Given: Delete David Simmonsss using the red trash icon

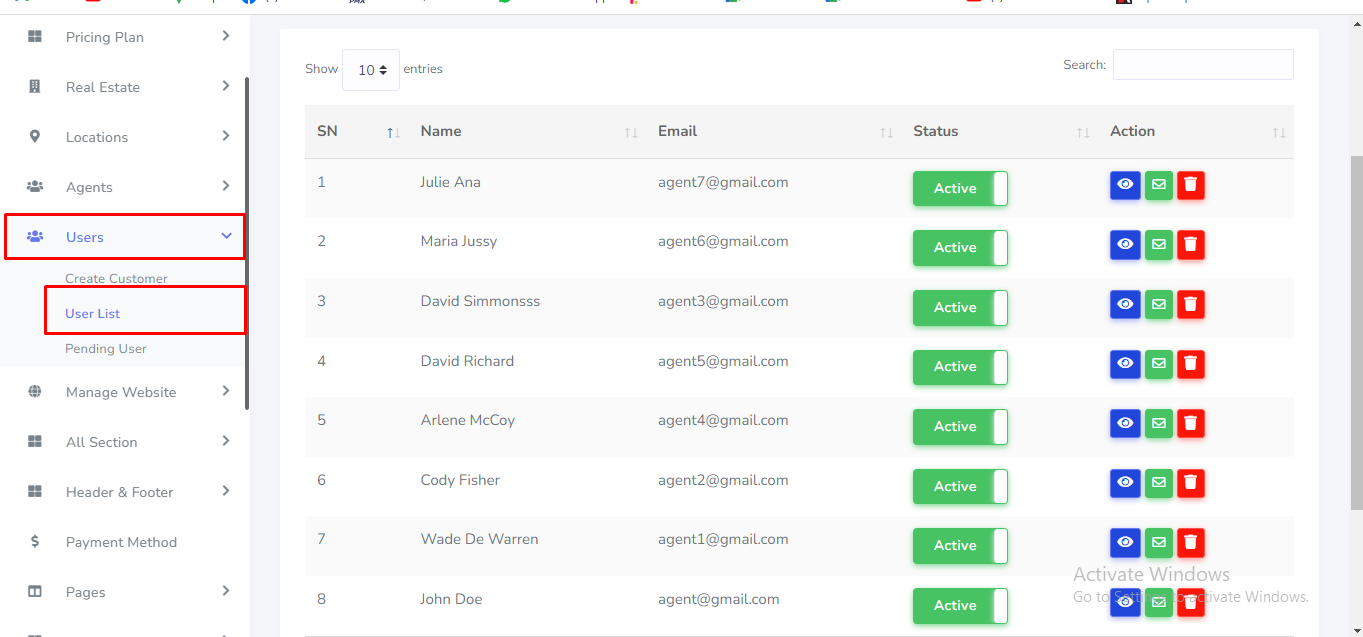Looking at the screenshot, I should [1190, 304].
